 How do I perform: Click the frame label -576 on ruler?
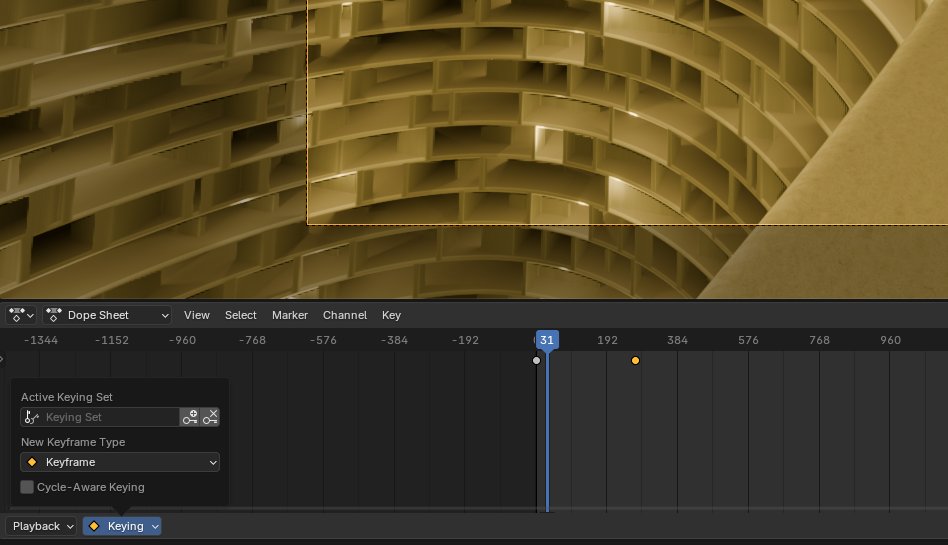pos(323,340)
